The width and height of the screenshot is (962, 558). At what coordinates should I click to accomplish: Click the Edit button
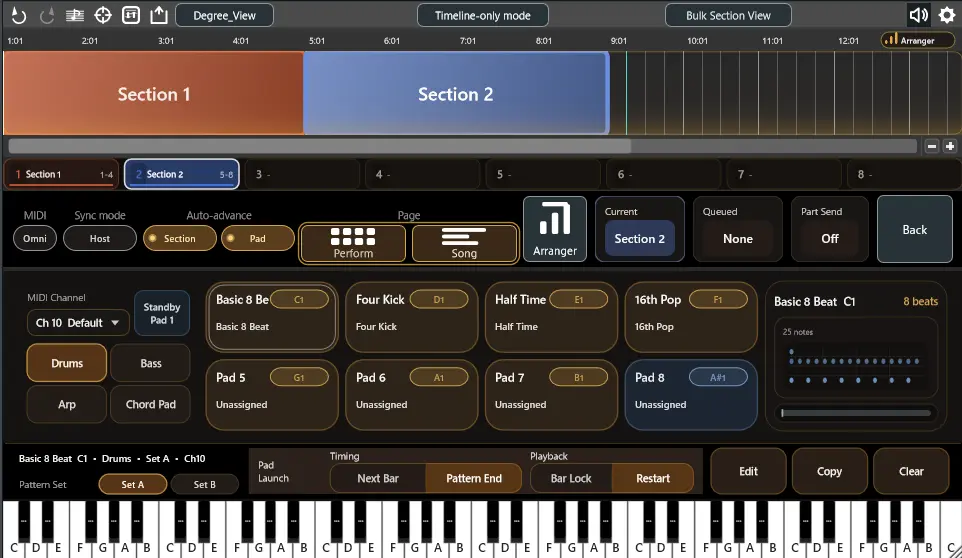pyautogui.click(x=748, y=471)
